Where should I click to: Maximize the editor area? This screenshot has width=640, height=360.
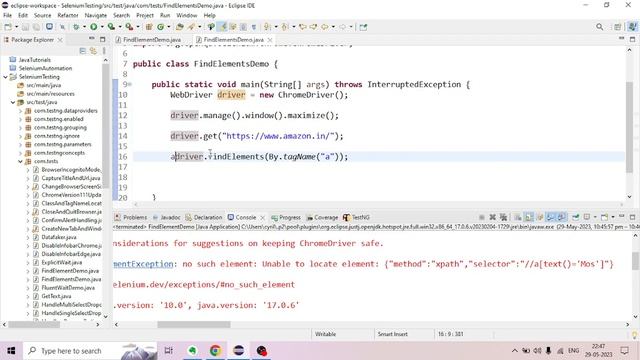point(632,39)
